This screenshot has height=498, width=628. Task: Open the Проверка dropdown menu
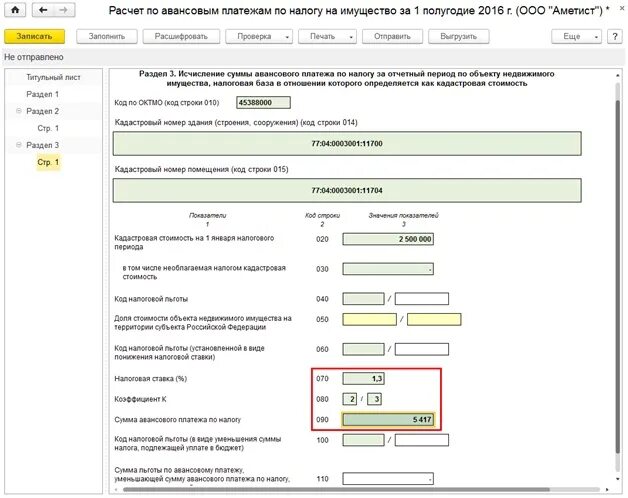259,36
